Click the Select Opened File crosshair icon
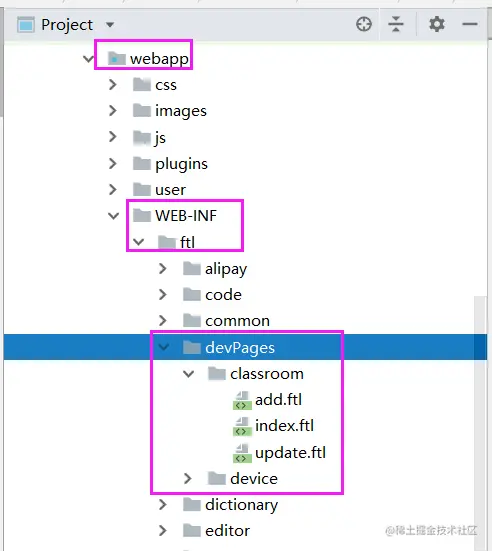 (364, 24)
